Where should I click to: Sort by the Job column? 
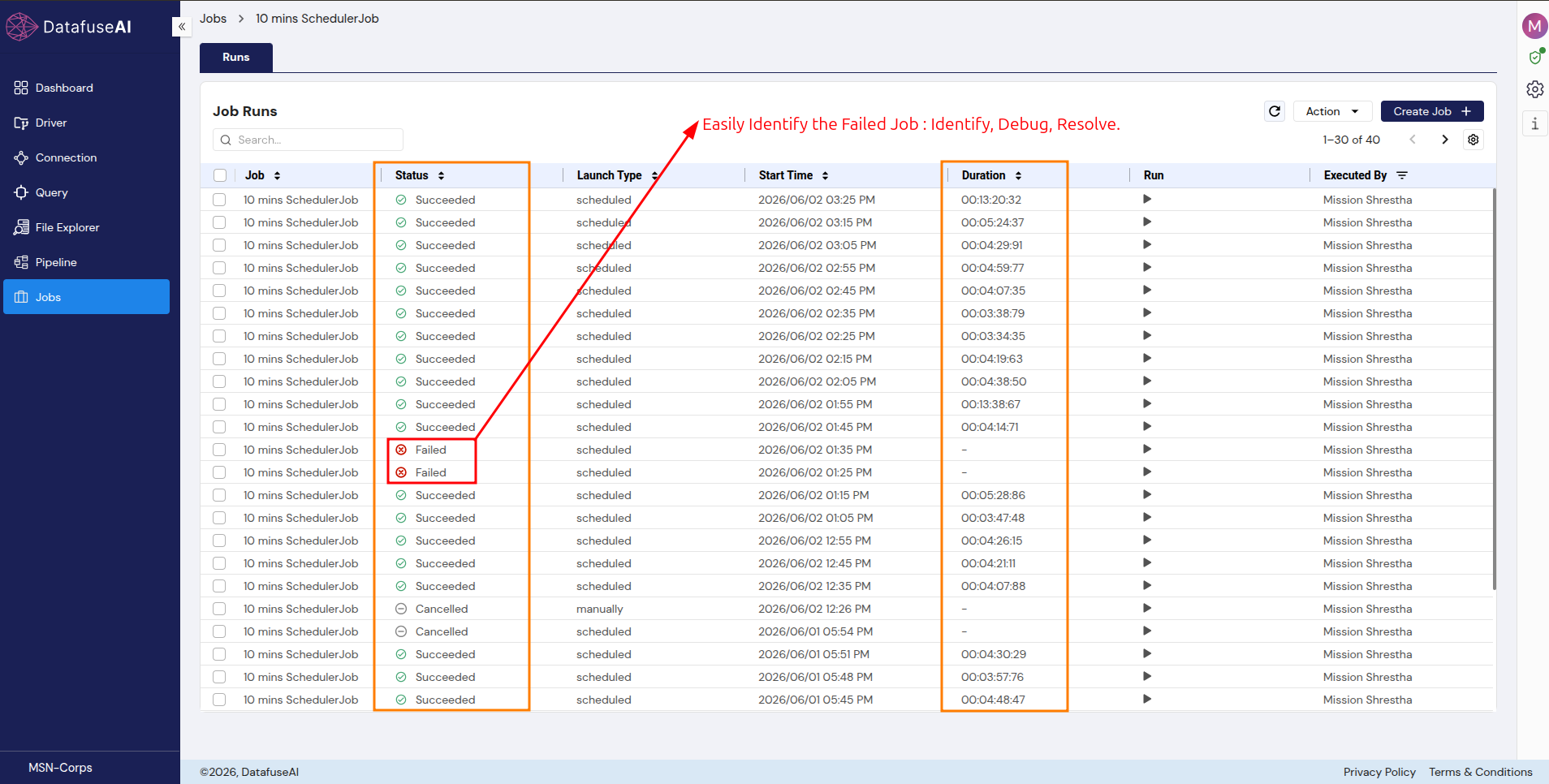coord(277,175)
